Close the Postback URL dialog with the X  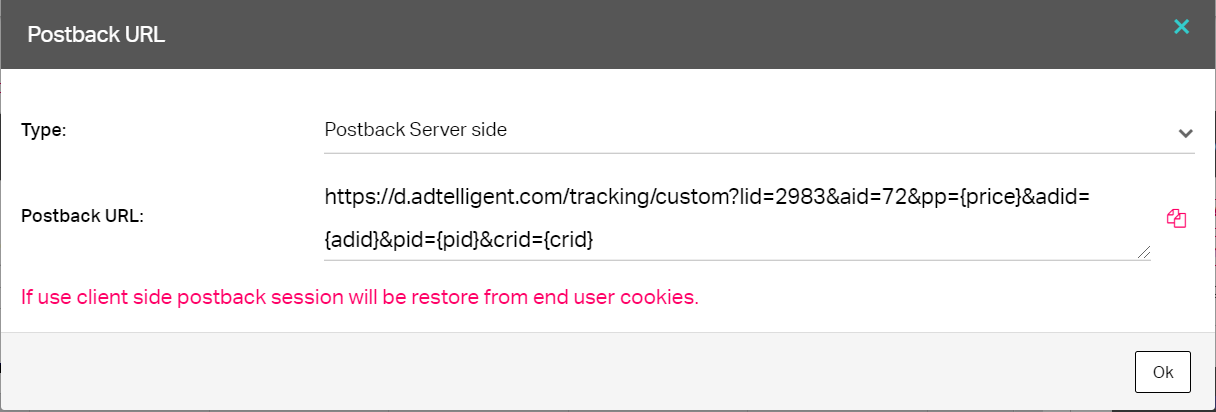tap(1181, 27)
